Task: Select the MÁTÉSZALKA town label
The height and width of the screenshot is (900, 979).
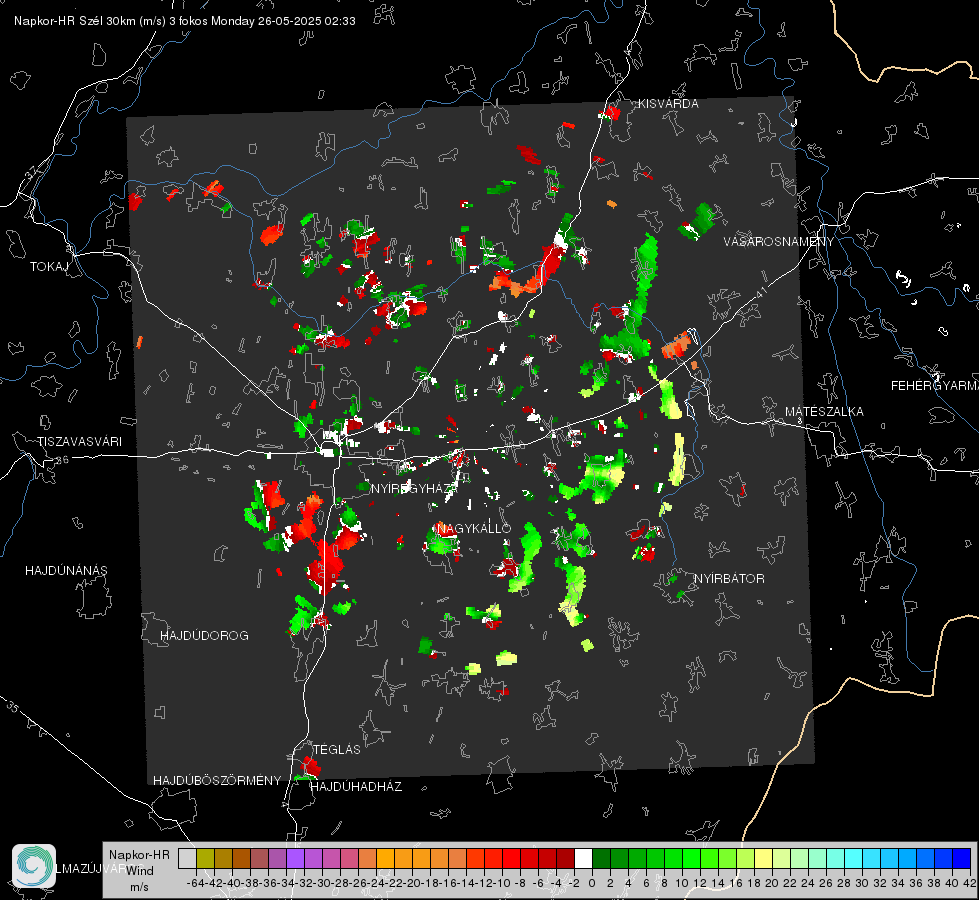Action: pos(824,412)
